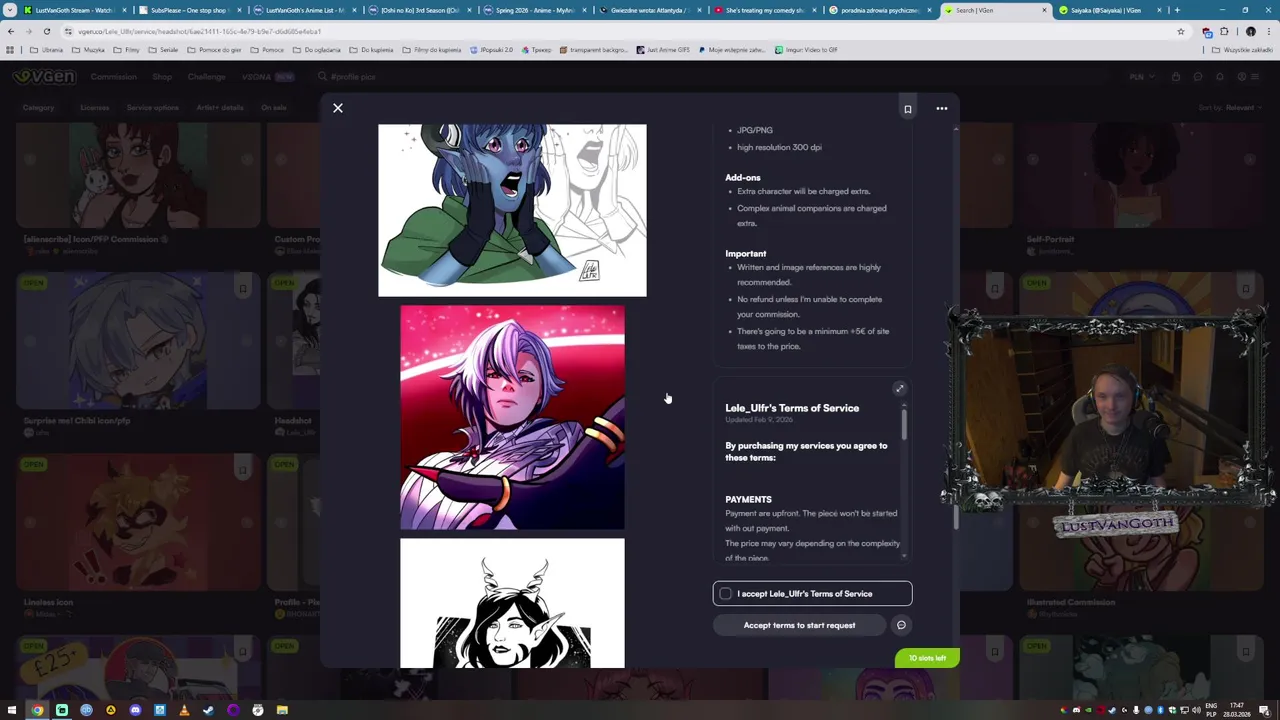Expand the Service options filter
Image resolution: width=1280 pixels, height=720 pixels.
click(x=155, y=108)
